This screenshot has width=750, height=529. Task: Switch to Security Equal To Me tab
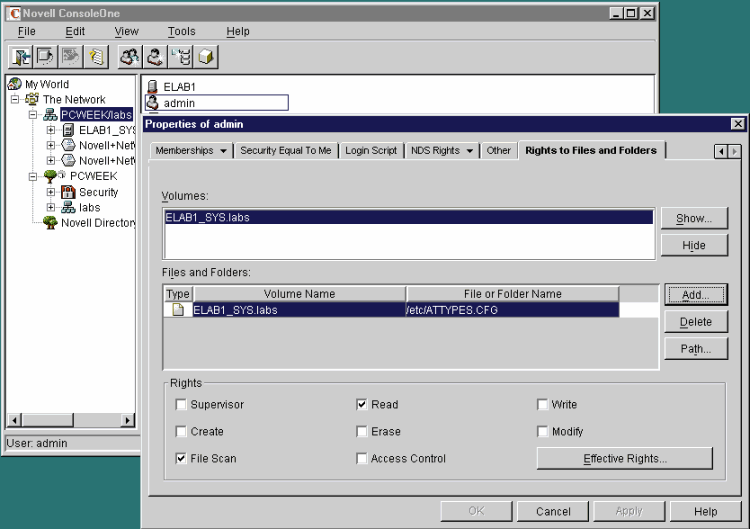(x=286, y=151)
